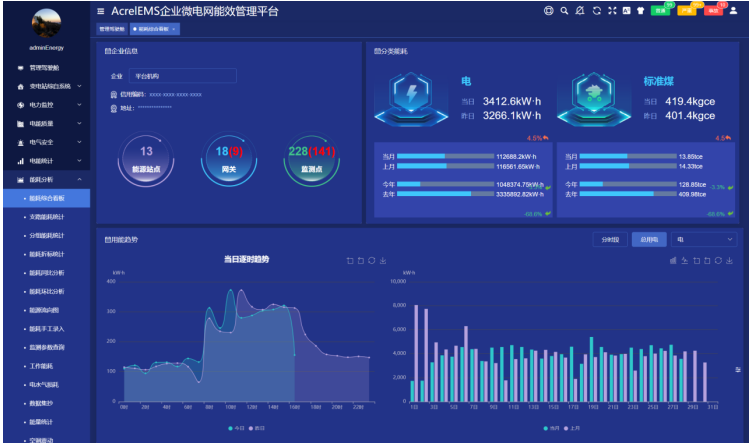Open the yellow serious alarm badge
The image size is (754, 447).
point(687,11)
